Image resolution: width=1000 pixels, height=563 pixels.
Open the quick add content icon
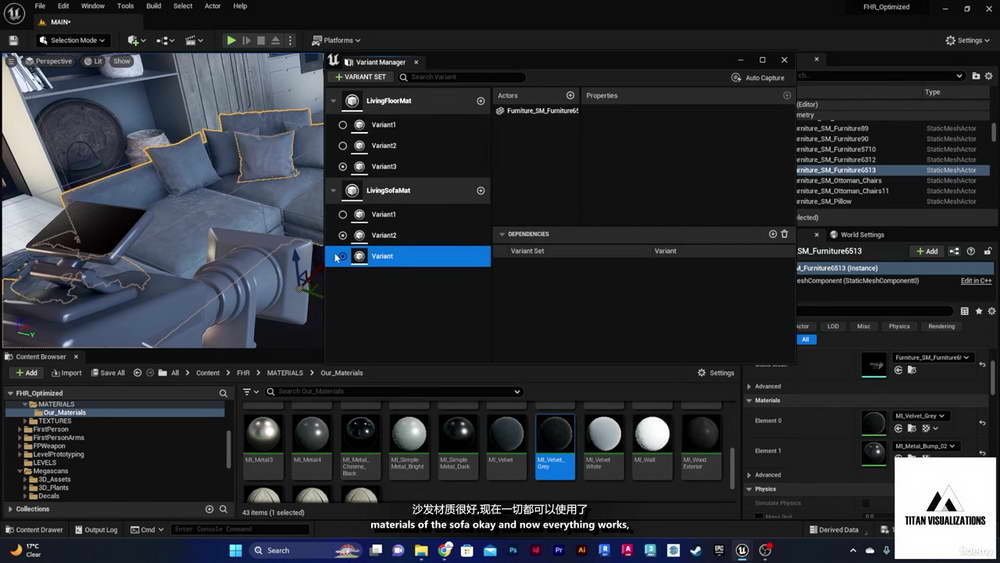136,40
